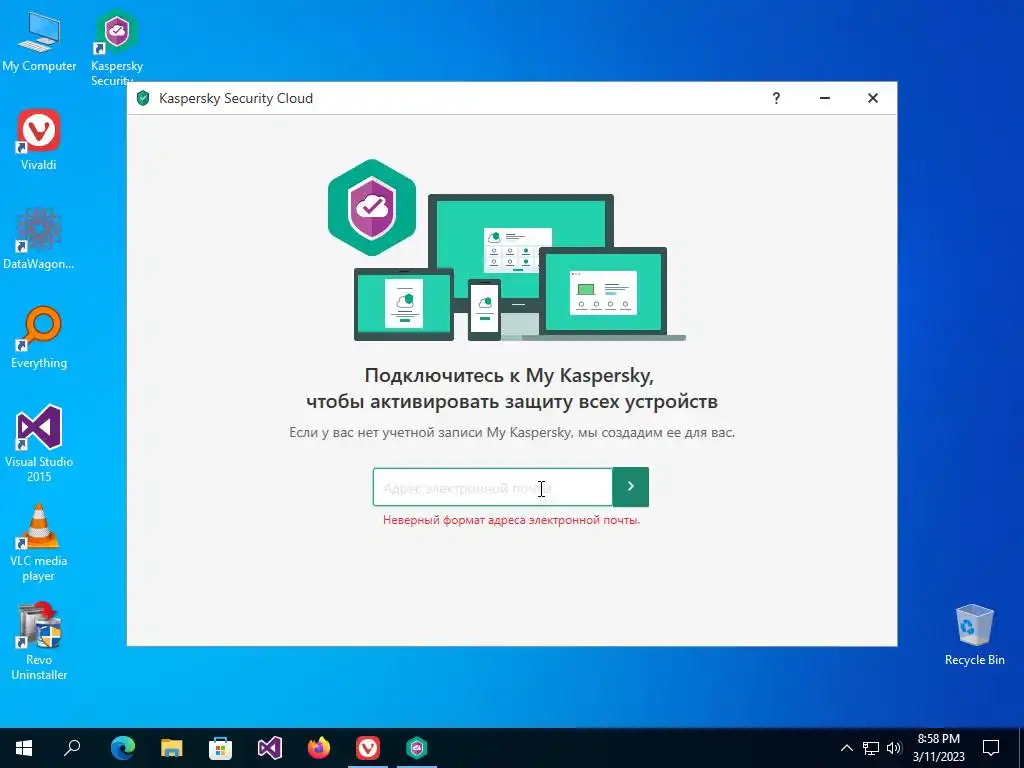Switch to Vivaldi in the taskbar
This screenshot has width=1024, height=768.
(368, 748)
